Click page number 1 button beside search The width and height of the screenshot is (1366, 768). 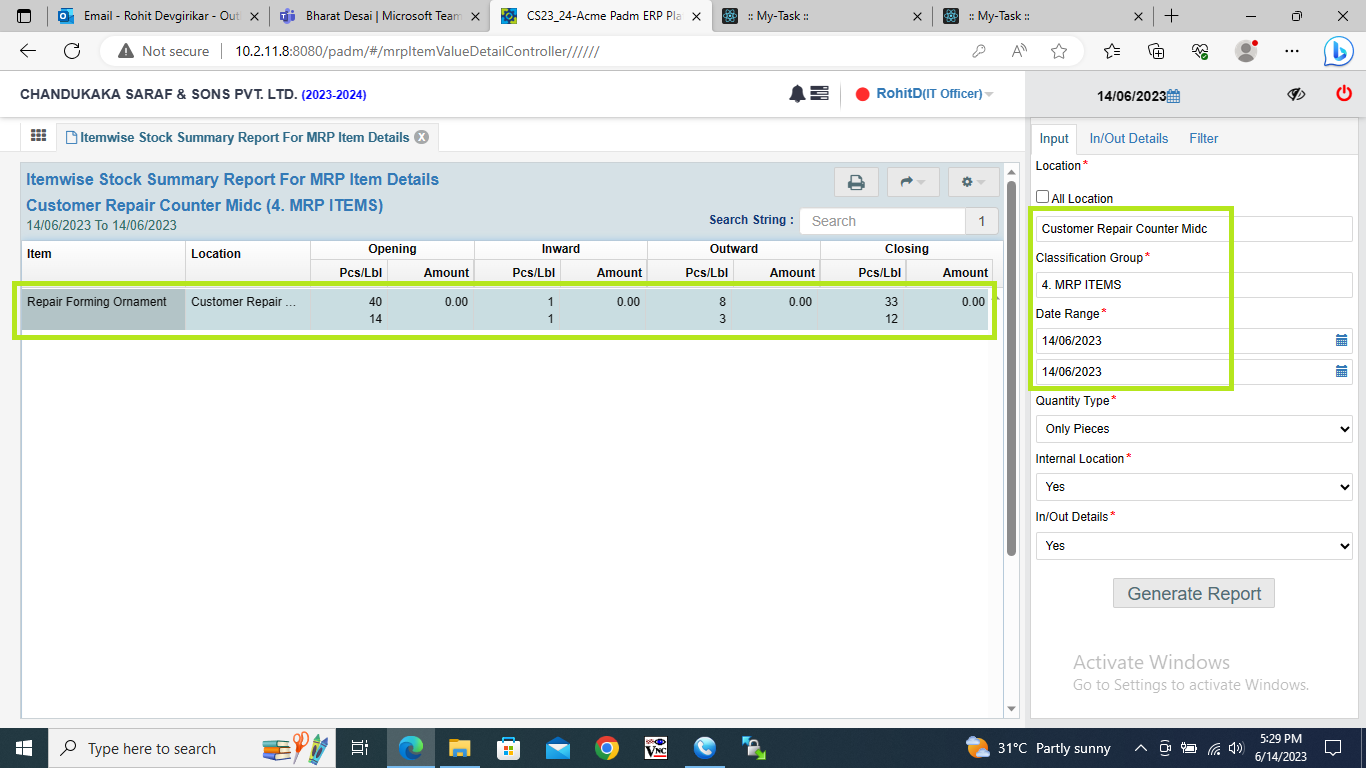(x=982, y=221)
